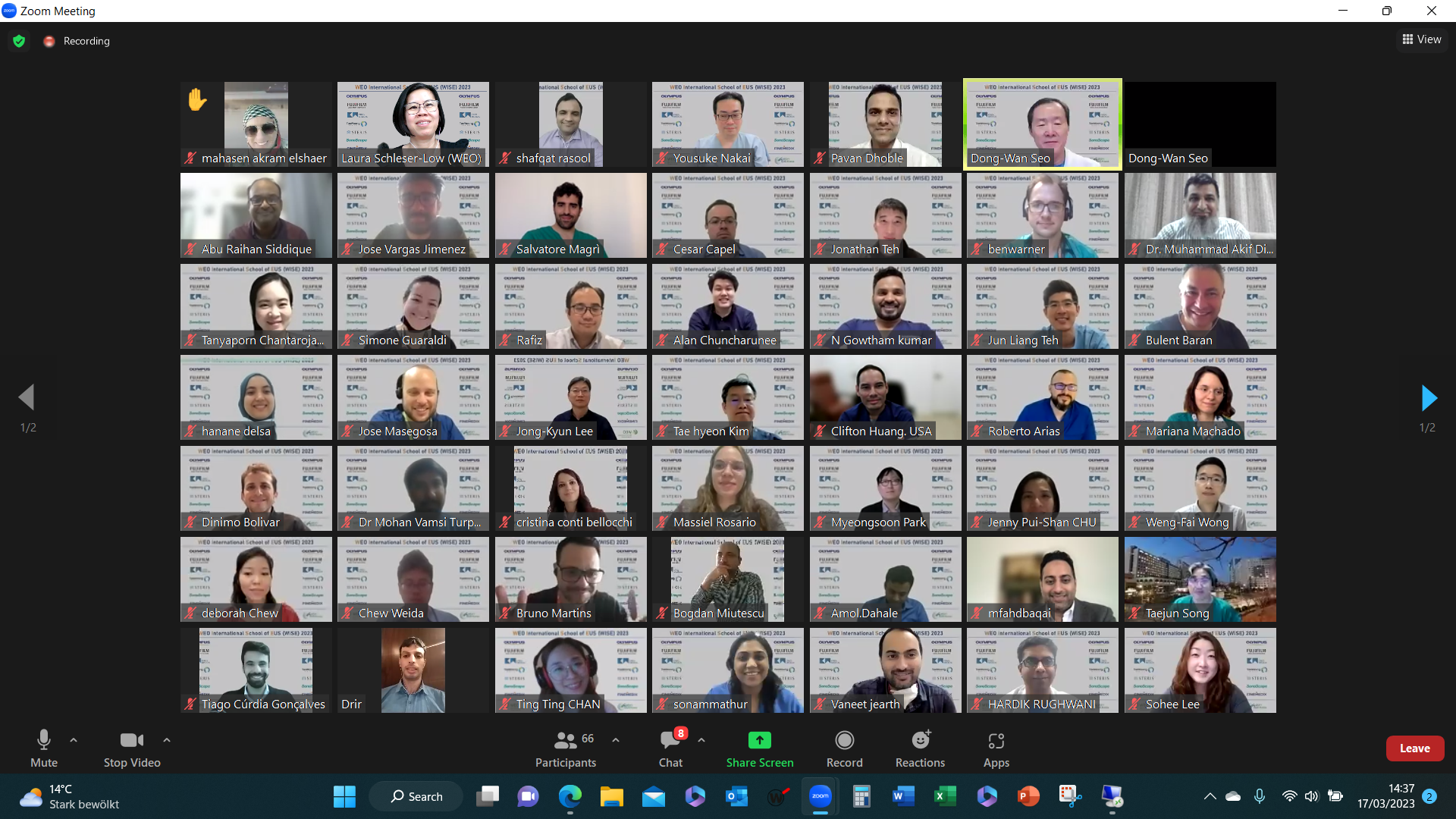Click the green Share Screen icon
This screenshot has width=1456, height=819.
tap(759, 740)
